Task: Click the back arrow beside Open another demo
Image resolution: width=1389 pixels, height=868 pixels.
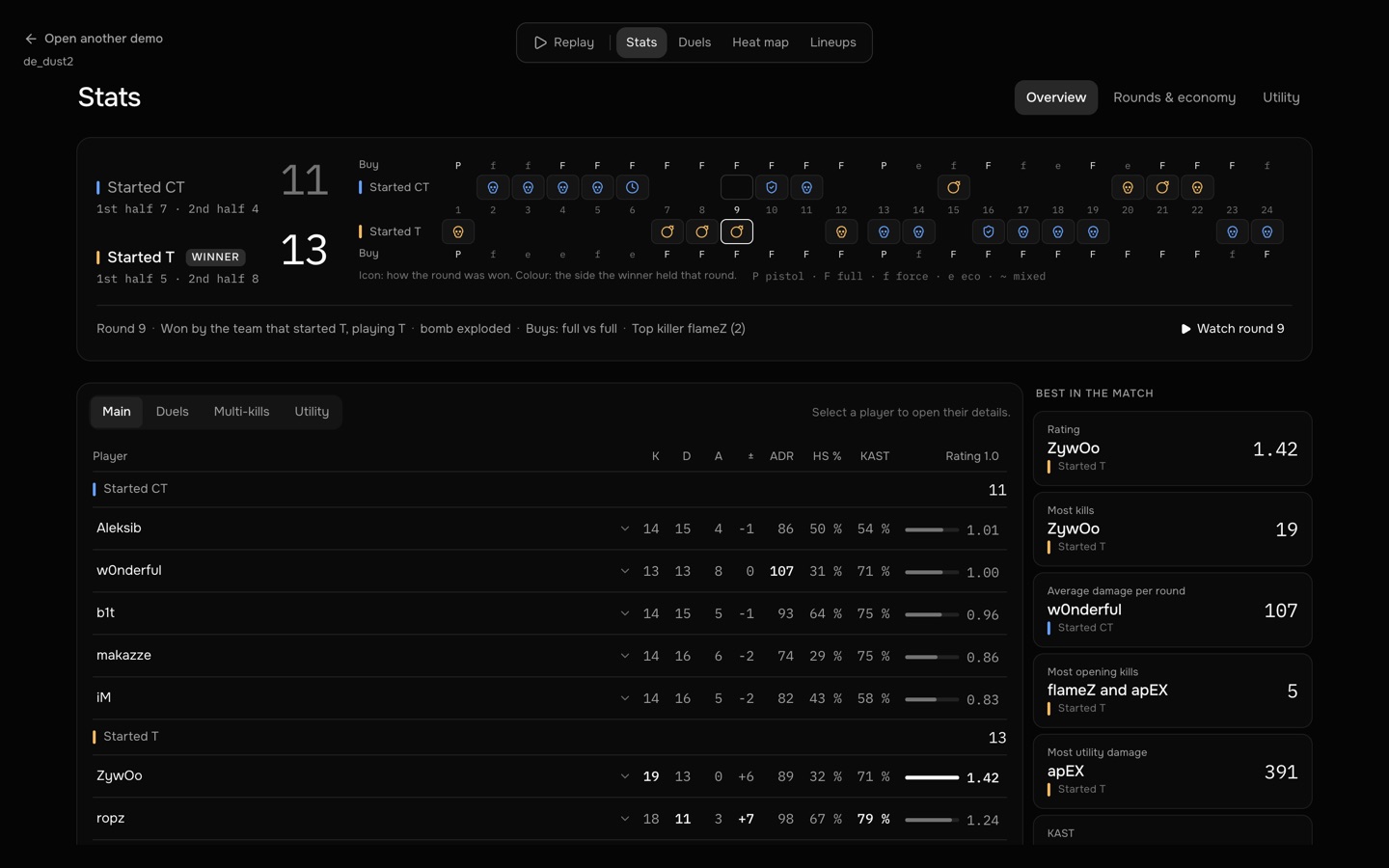Action: point(31,39)
